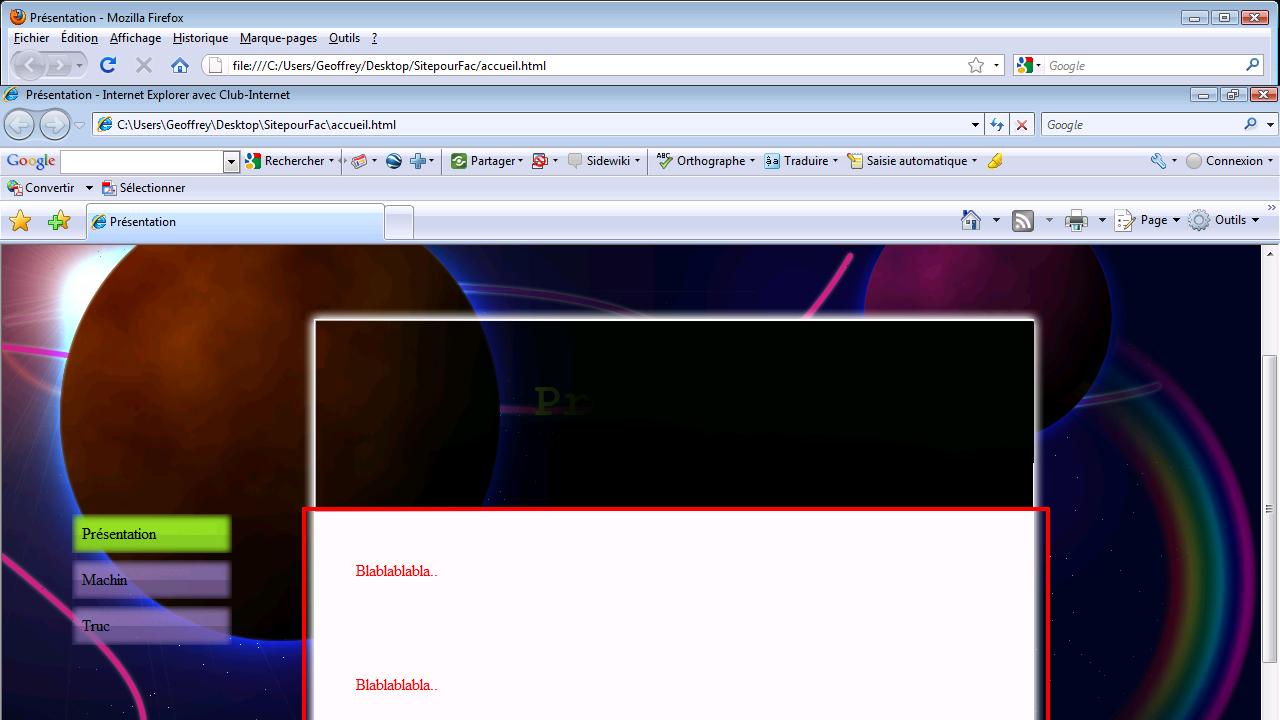Image resolution: width=1280 pixels, height=720 pixels.
Task: Stop loading in Internet Explorer address bar
Action: pos(1021,125)
